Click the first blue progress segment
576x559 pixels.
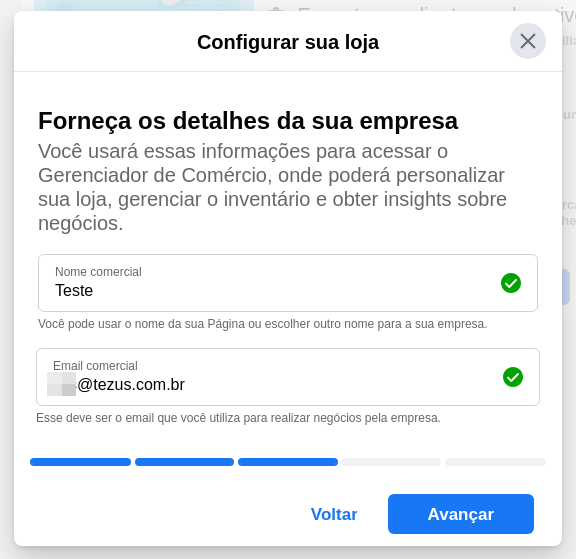[x=80, y=462]
